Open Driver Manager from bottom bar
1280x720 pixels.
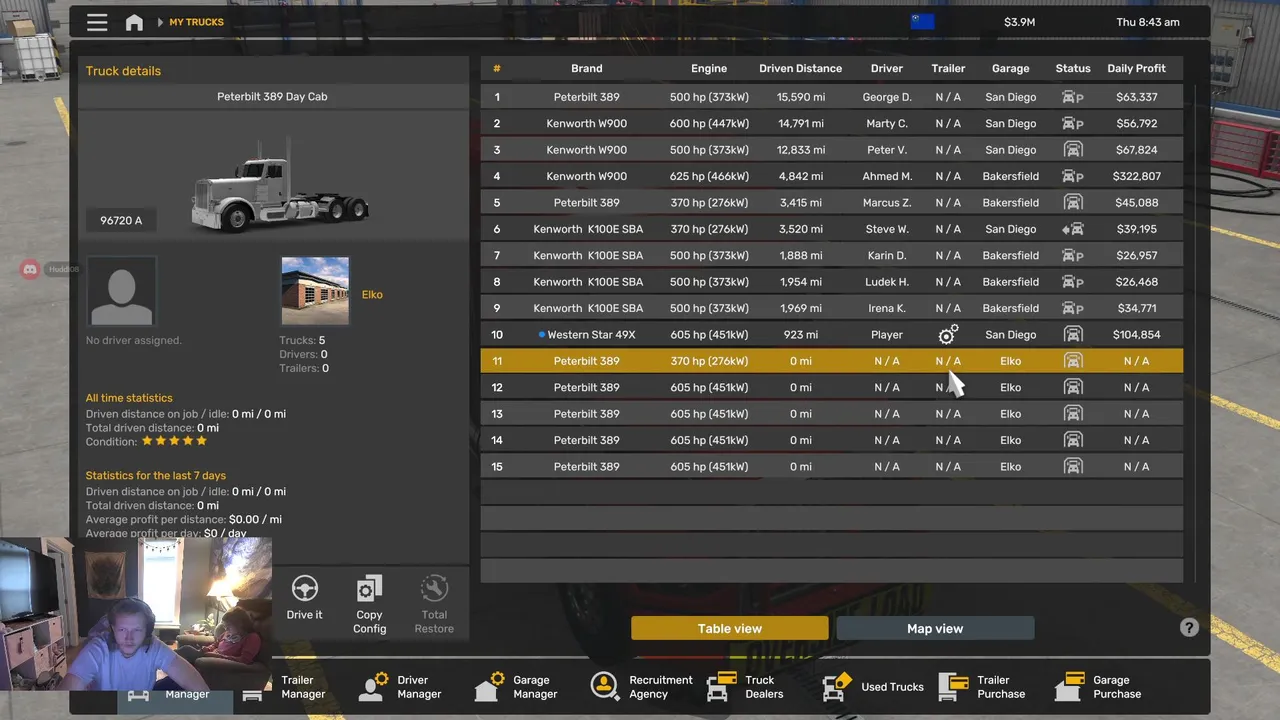401,687
